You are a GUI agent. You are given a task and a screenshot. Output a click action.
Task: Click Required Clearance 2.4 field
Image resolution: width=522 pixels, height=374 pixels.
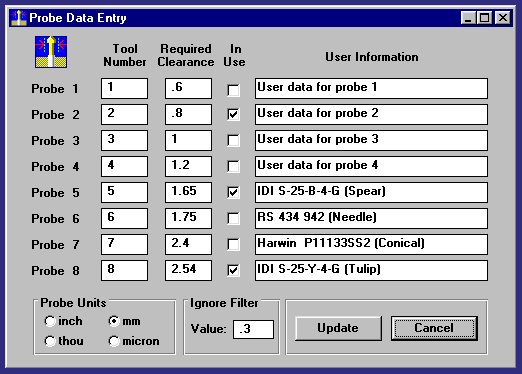[x=188, y=244]
